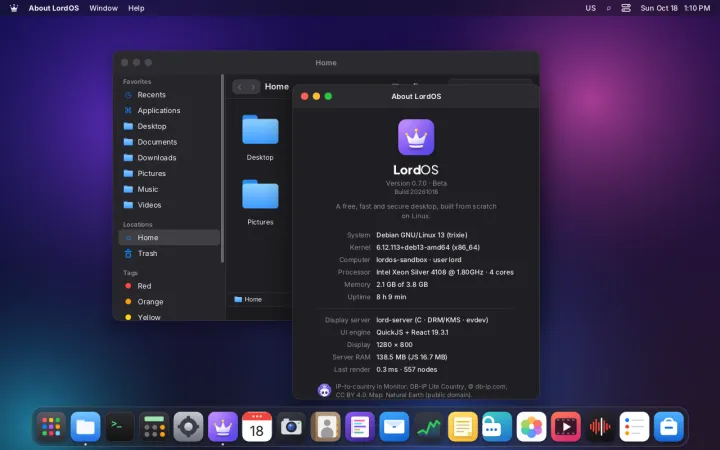
Task: Select Home under Locations in sidebar
Action: pos(169,237)
